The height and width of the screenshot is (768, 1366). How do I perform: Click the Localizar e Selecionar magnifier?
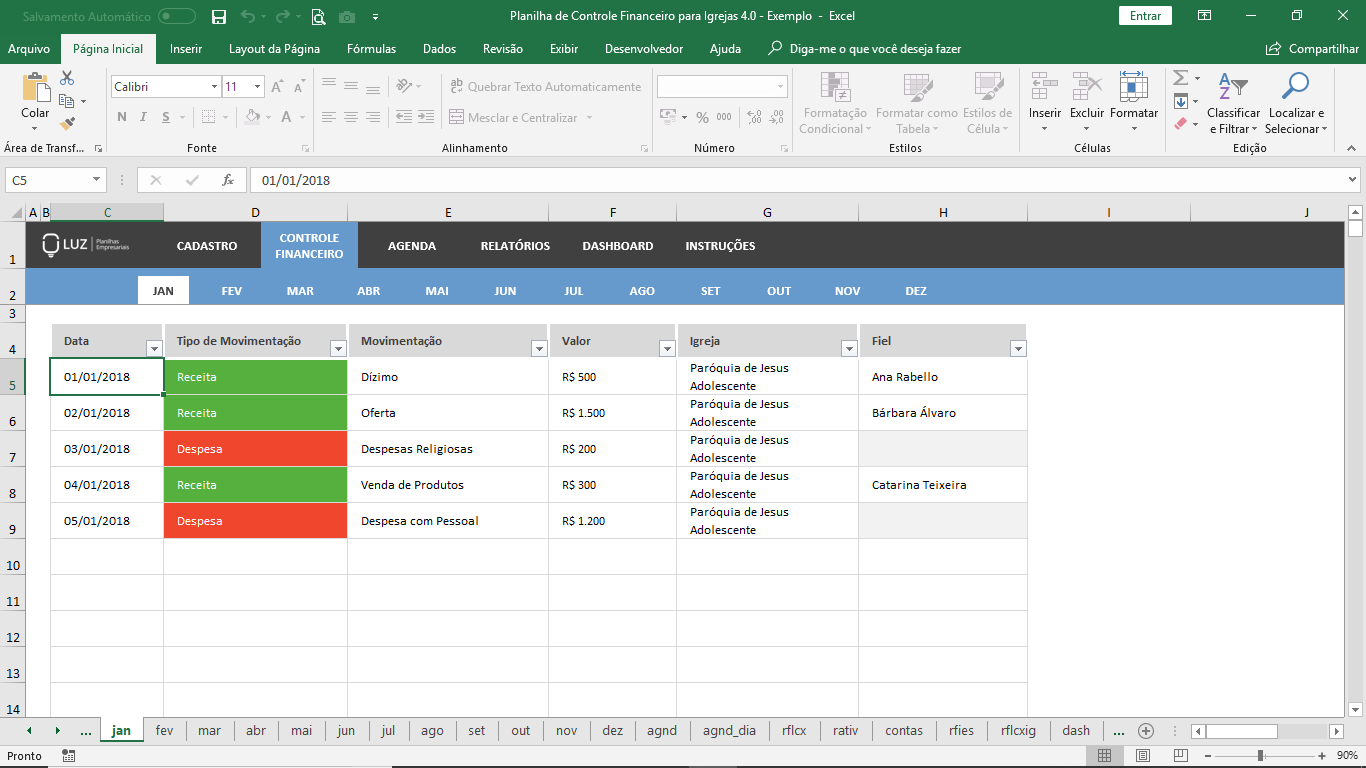(1294, 86)
